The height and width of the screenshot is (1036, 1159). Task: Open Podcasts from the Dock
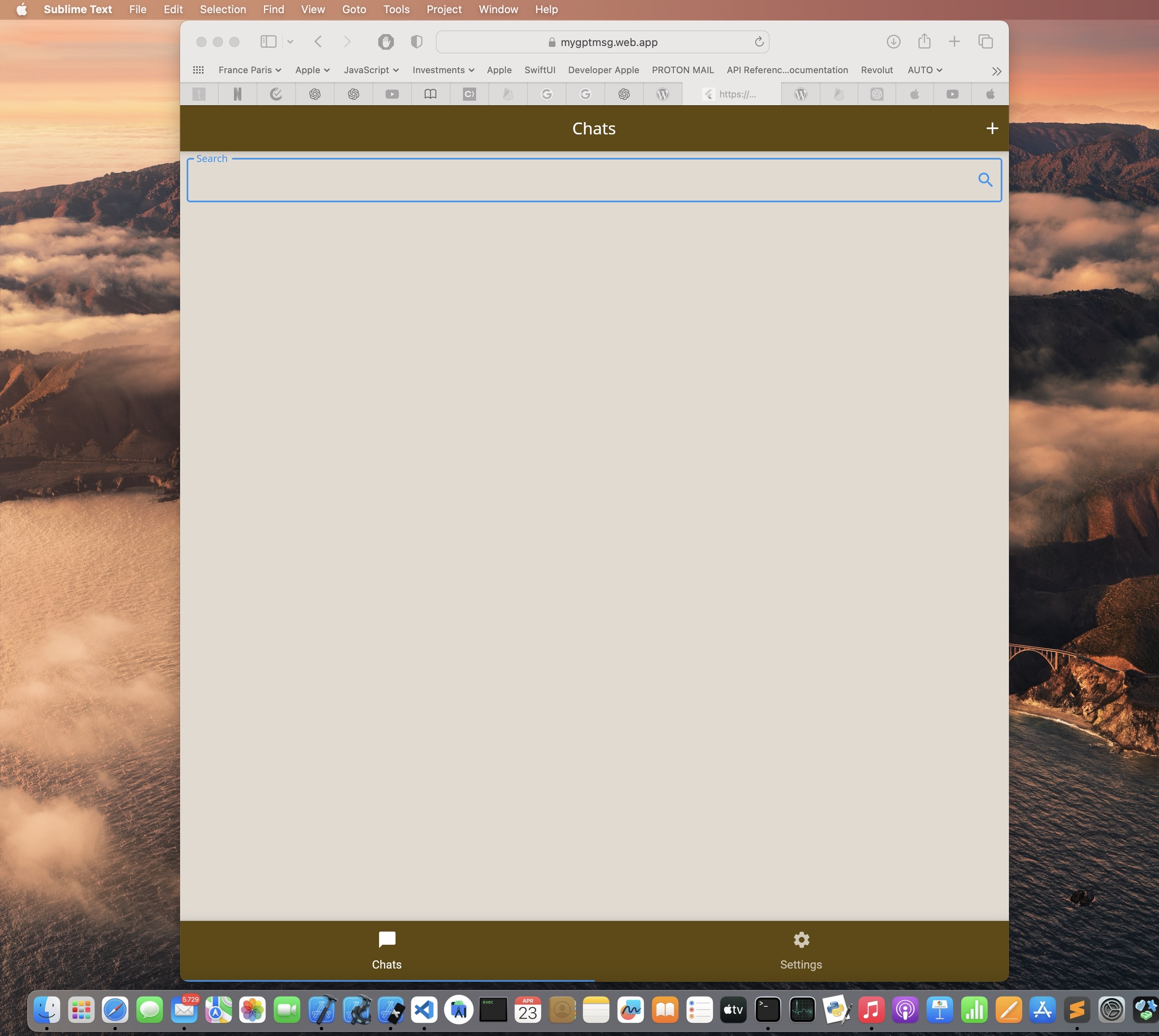(905, 1010)
